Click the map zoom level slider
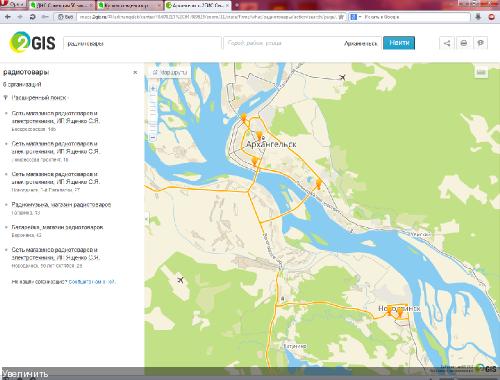Viewport: 500px width, 380px height. coord(153,113)
